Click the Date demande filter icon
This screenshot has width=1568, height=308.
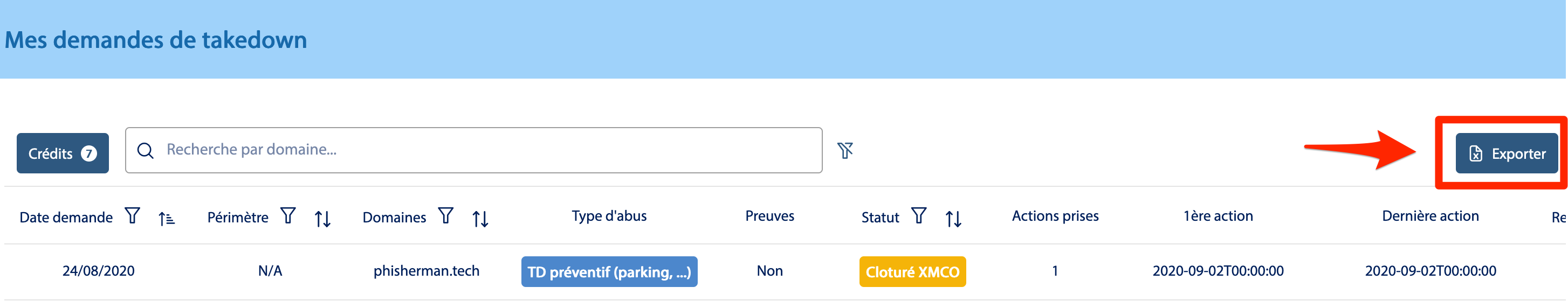[132, 216]
